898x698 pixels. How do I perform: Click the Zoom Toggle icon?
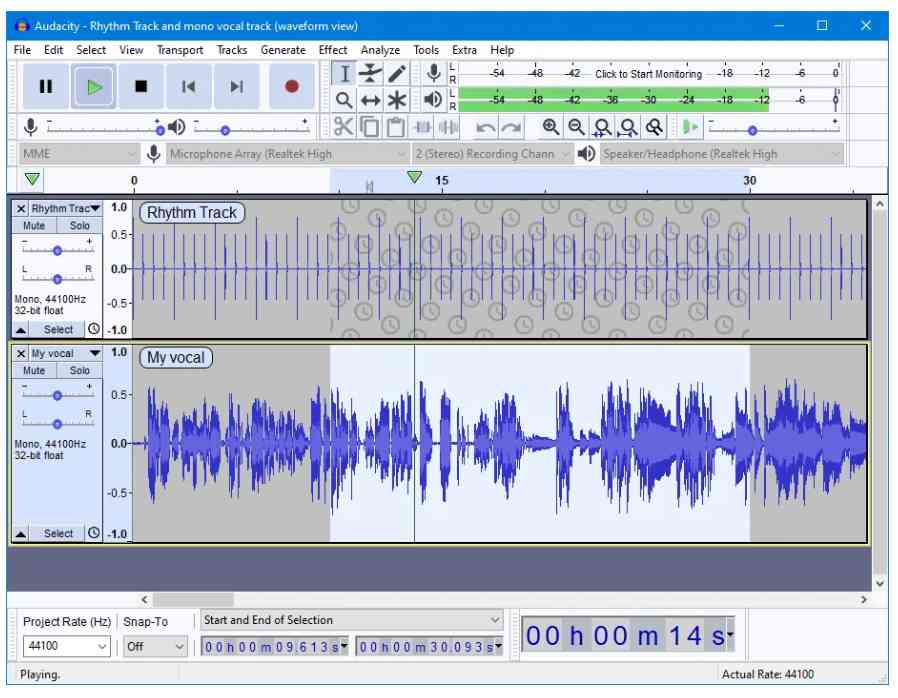point(654,127)
